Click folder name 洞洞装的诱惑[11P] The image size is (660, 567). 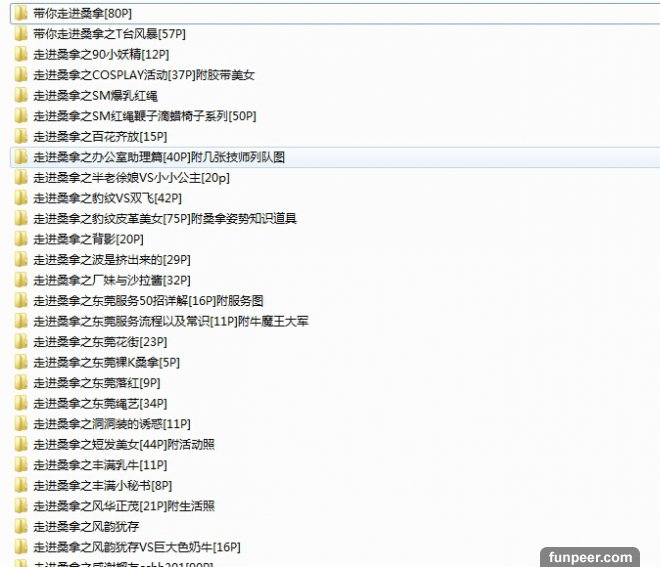tap(111, 423)
